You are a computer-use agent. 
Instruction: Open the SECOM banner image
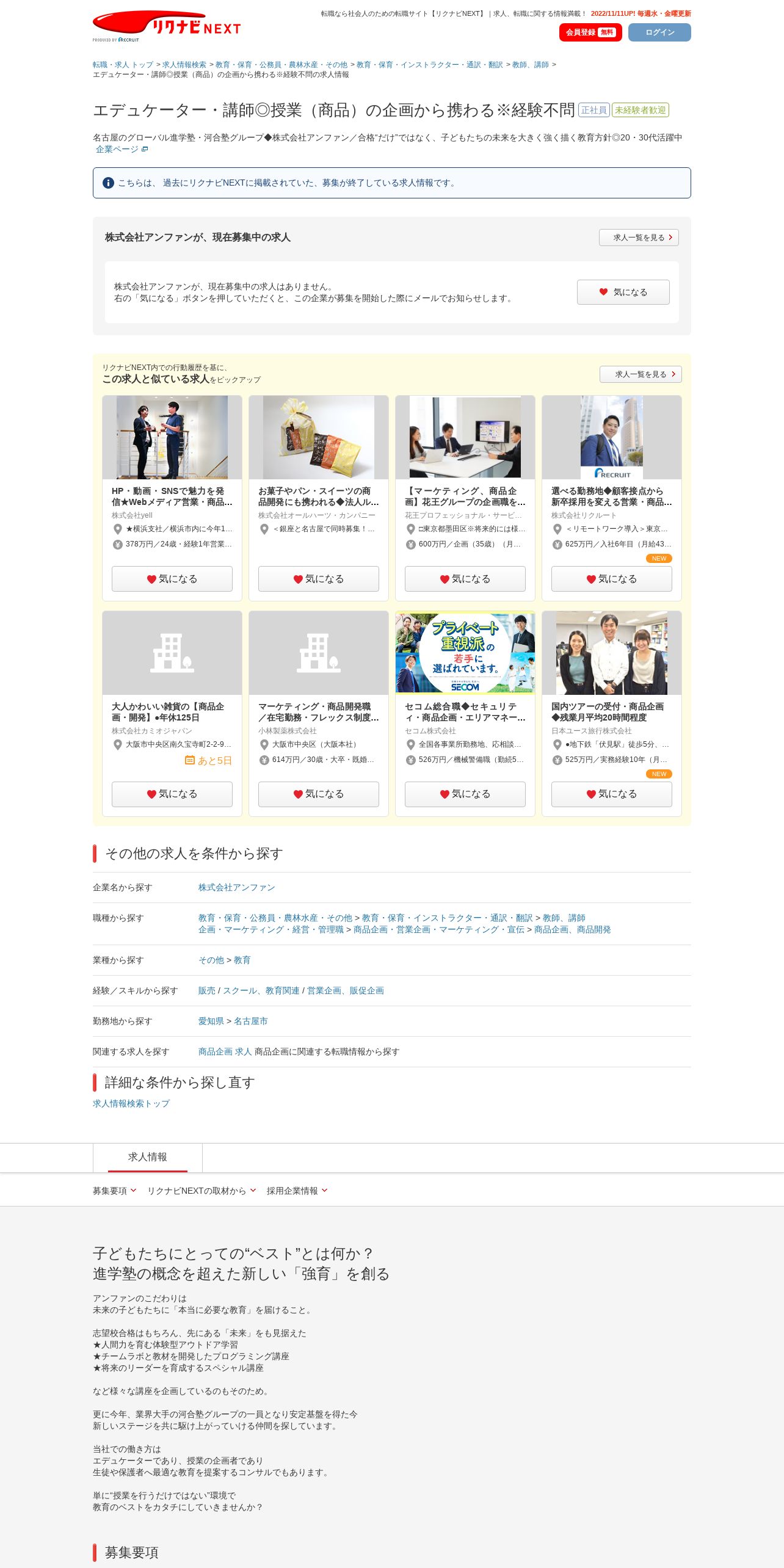coord(465,653)
